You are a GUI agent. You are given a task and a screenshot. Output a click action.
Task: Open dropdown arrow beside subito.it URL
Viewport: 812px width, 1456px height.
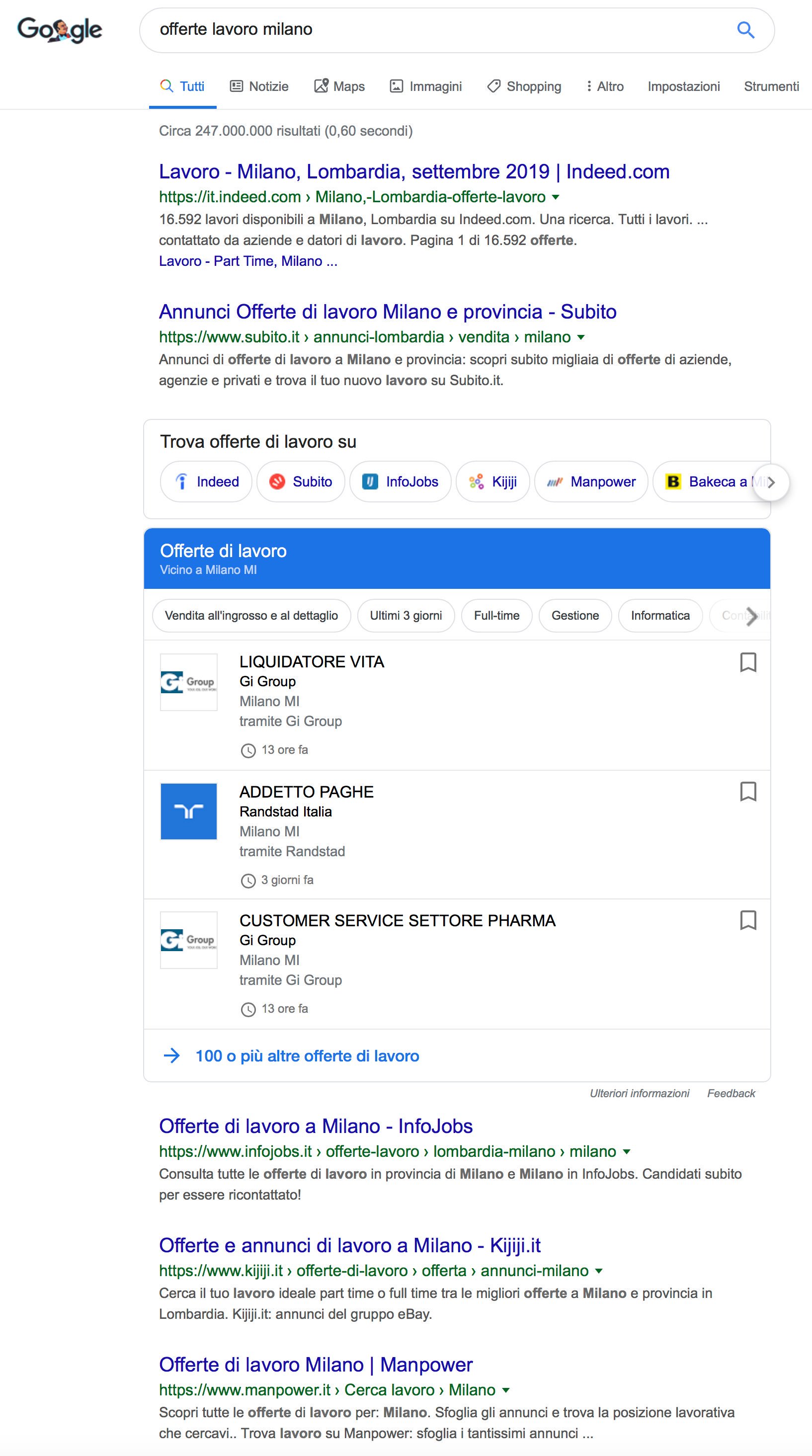click(580, 337)
